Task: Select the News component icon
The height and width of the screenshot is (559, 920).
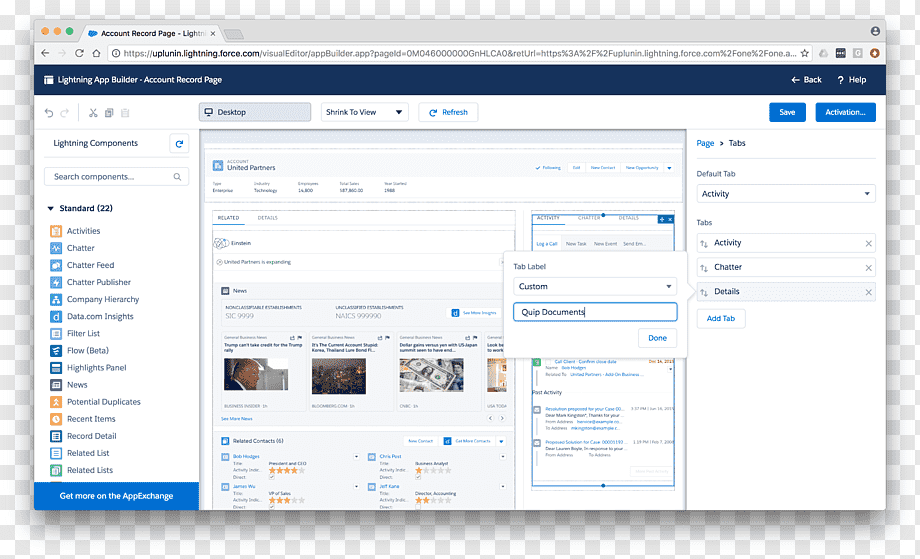Action: [x=56, y=385]
